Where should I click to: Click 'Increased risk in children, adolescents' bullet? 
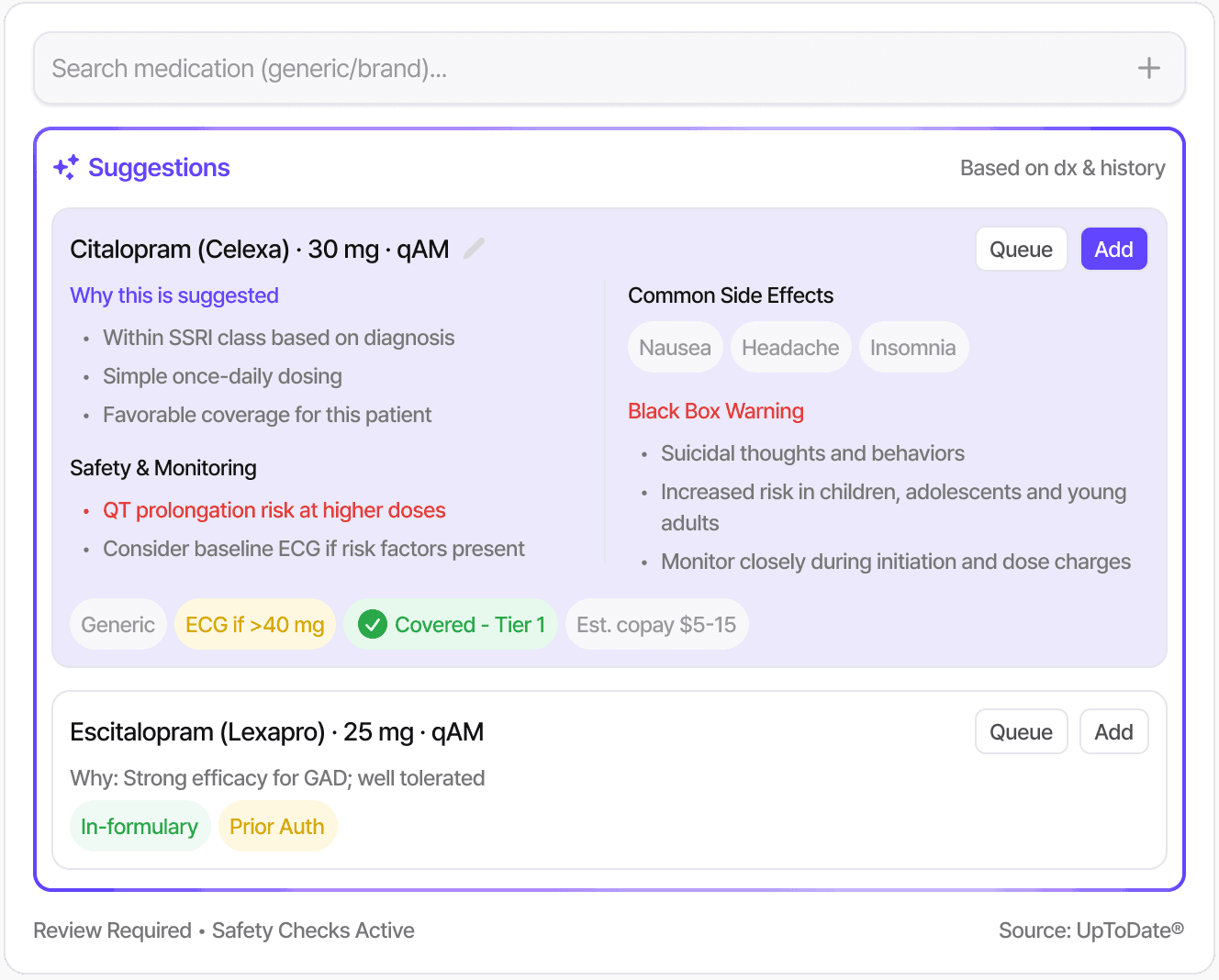tap(893, 507)
